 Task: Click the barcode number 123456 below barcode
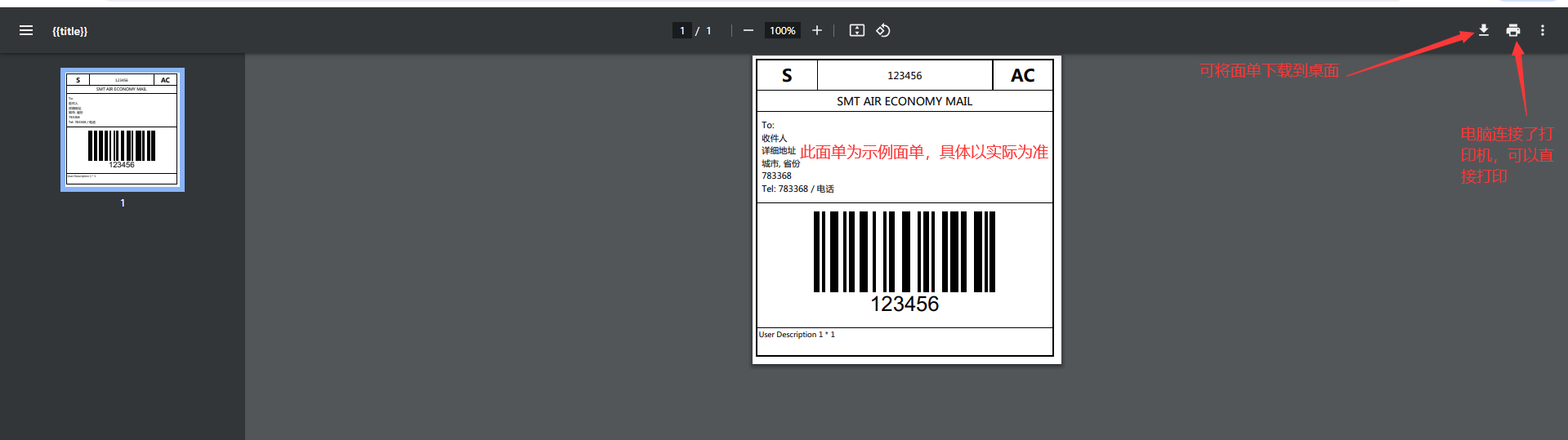[905, 304]
